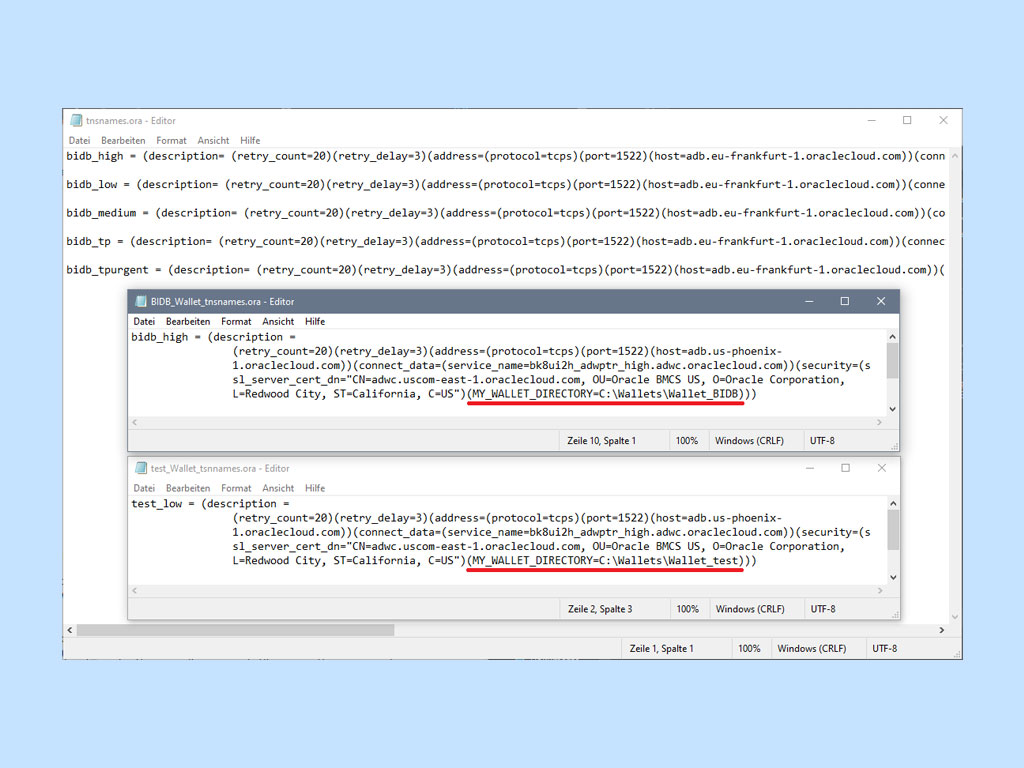This screenshot has height=768, width=1024.
Task: Click scroll-down arrow in test_Wallet window
Action: (x=893, y=577)
